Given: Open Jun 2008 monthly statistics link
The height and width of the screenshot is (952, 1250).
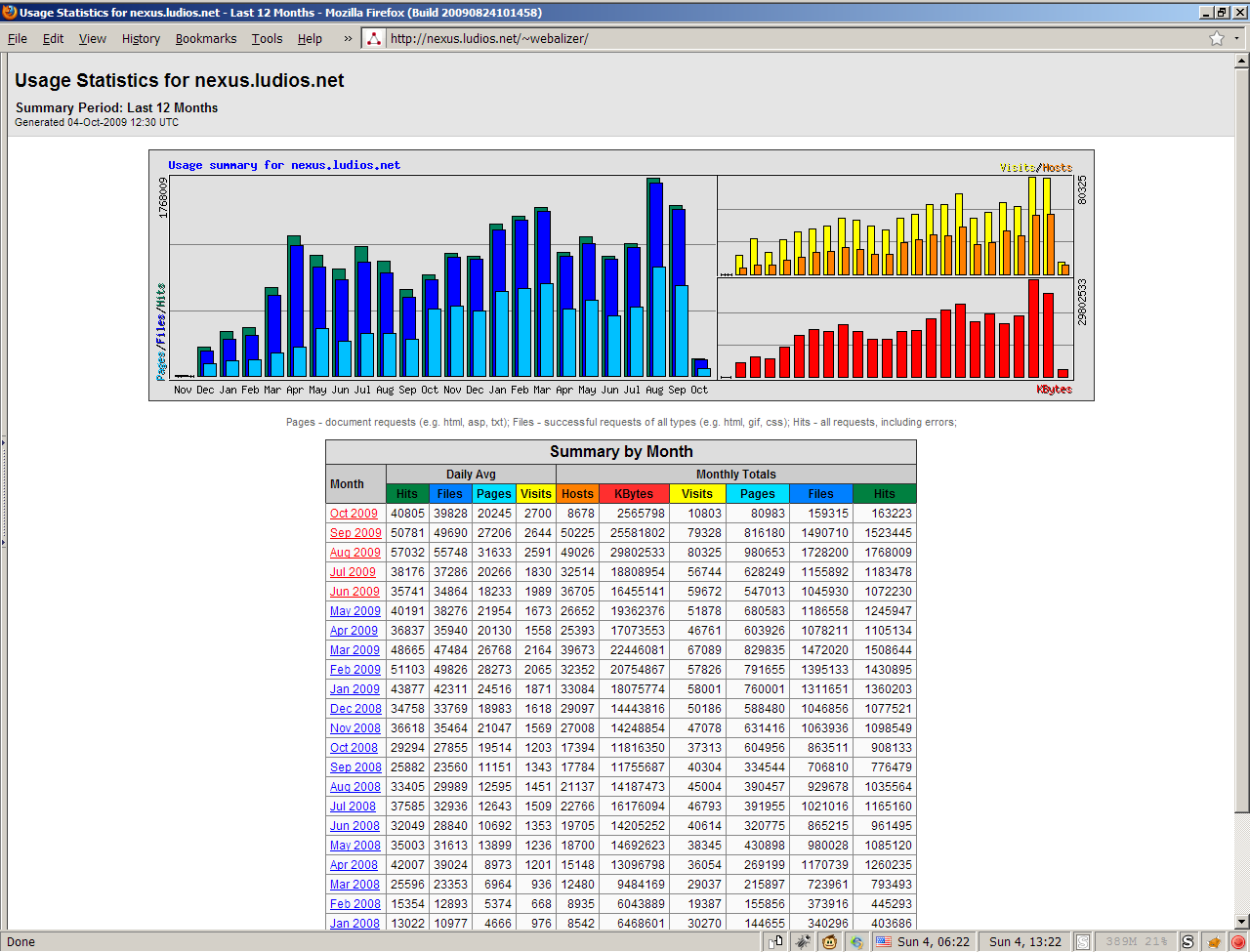Looking at the screenshot, I should (x=354, y=826).
